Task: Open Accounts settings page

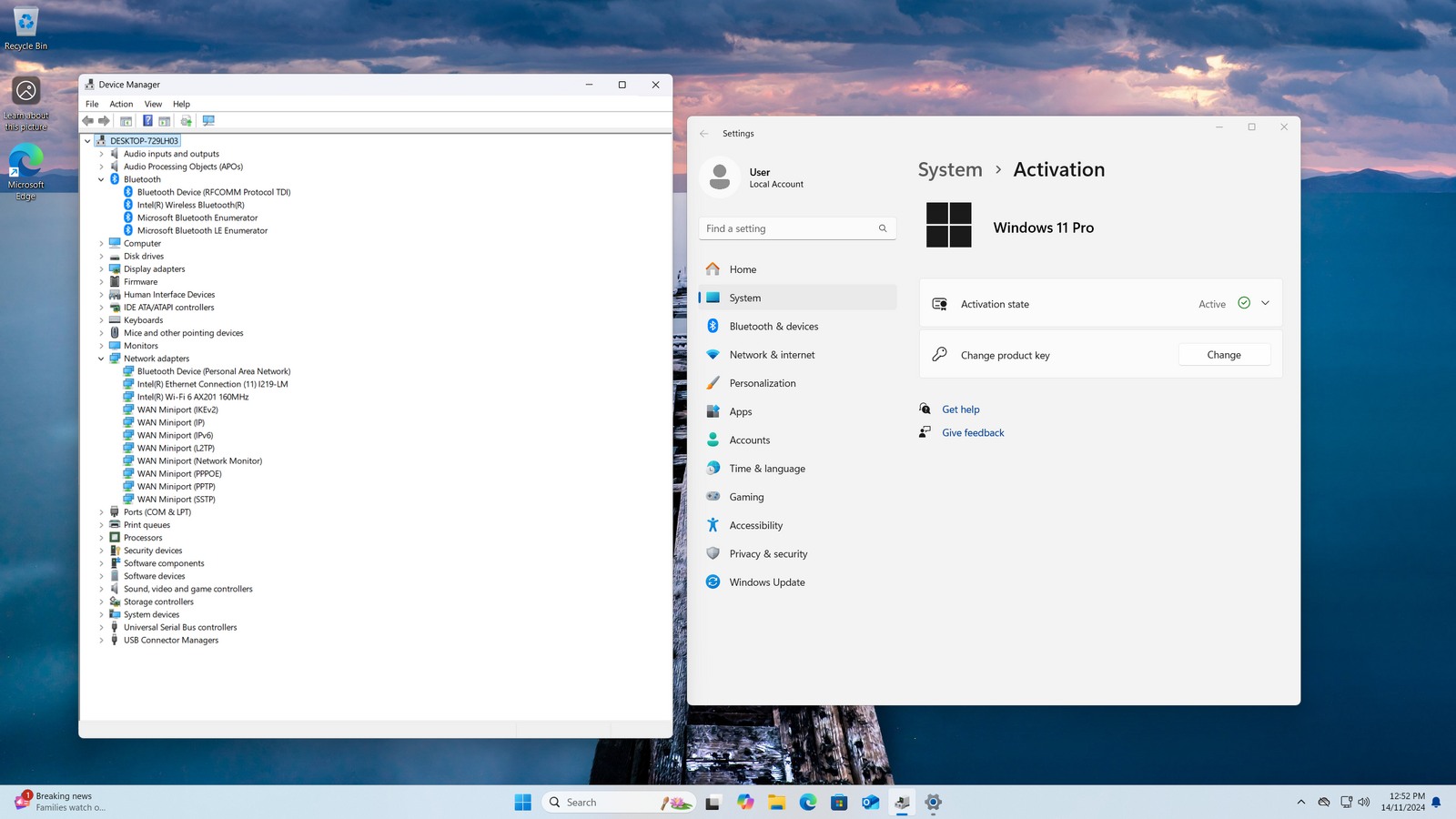Action: (x=797, y=440)
